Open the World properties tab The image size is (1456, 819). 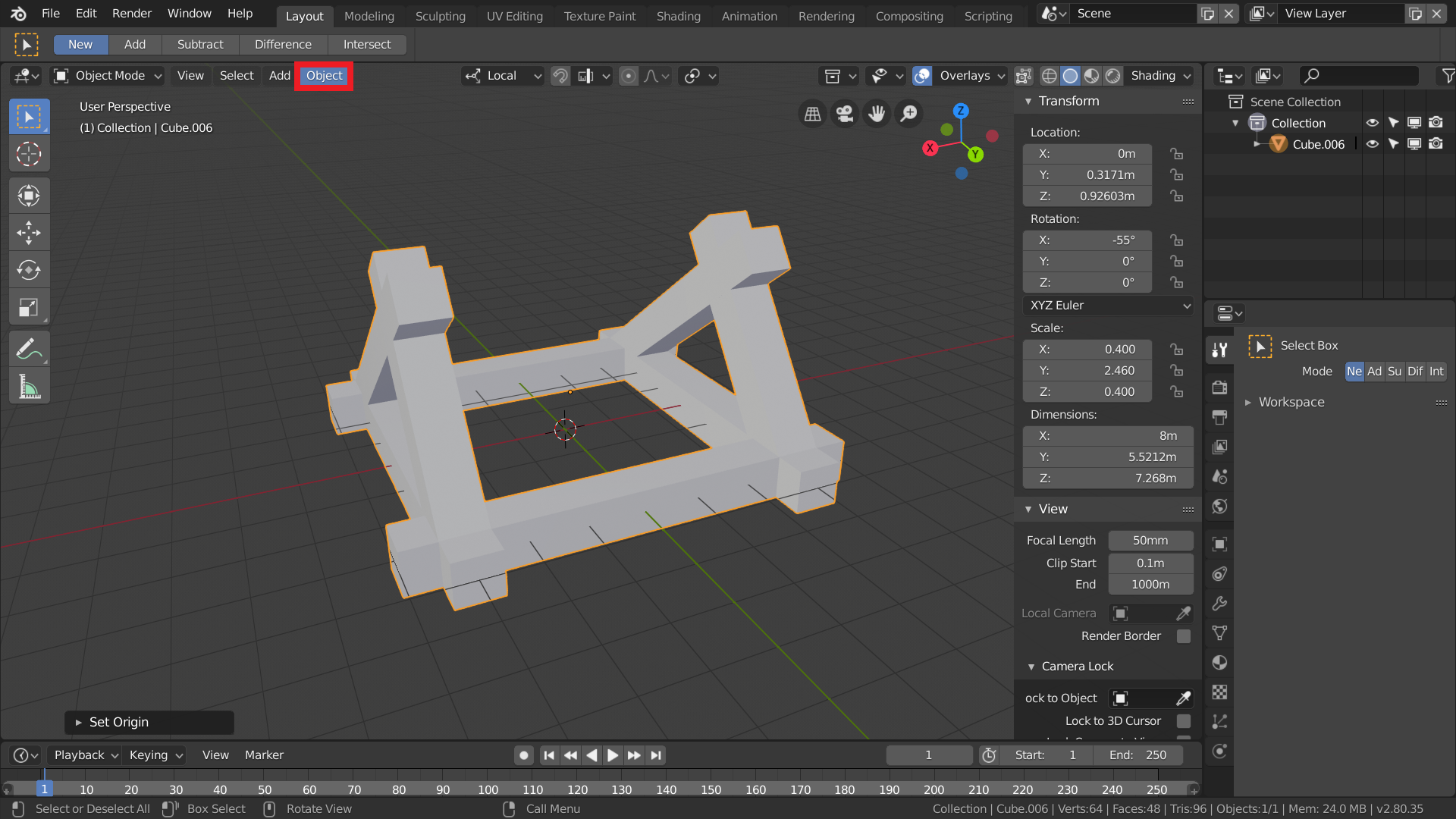coord(1219,506)
